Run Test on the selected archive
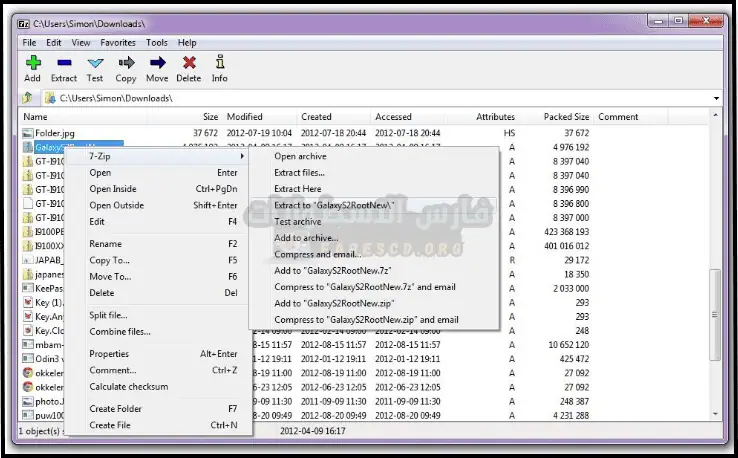The image size is (738, 458). tap(95, 68)
